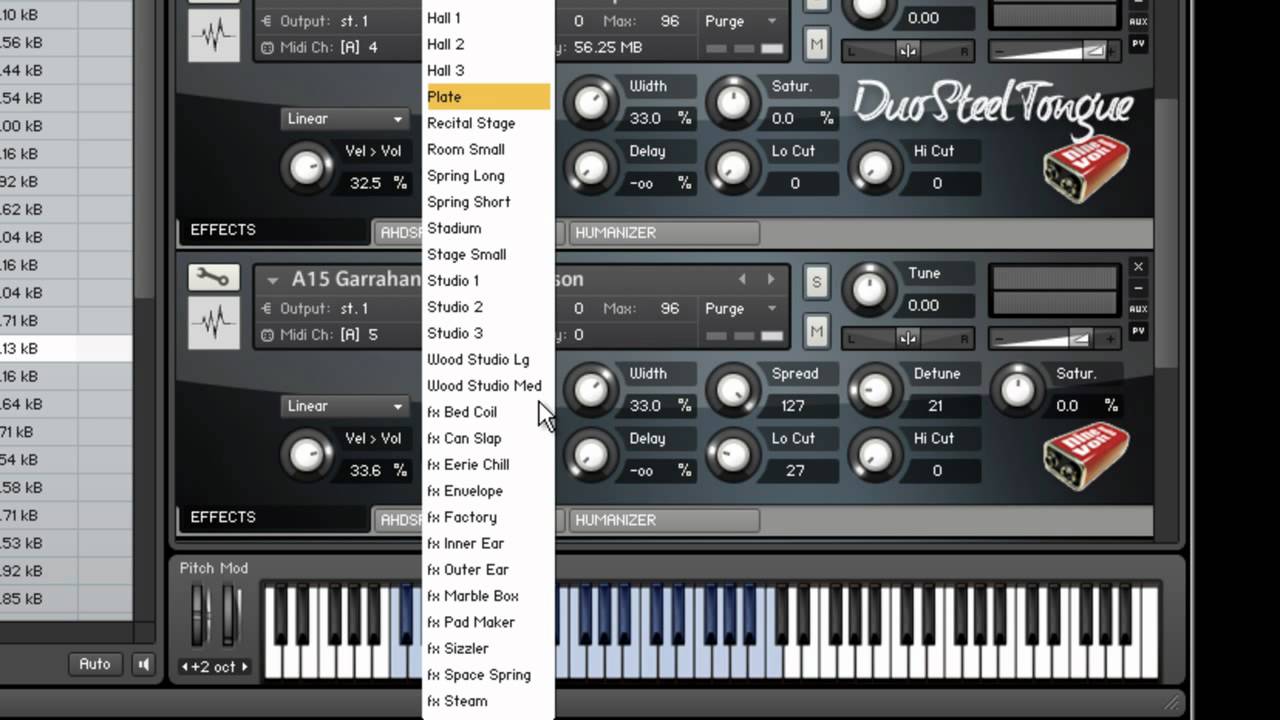Viewport: 1280px width, 720px height.
Task: Remove A15 Garrahan instrument with its X icon
Action: tap(1138, 267)
